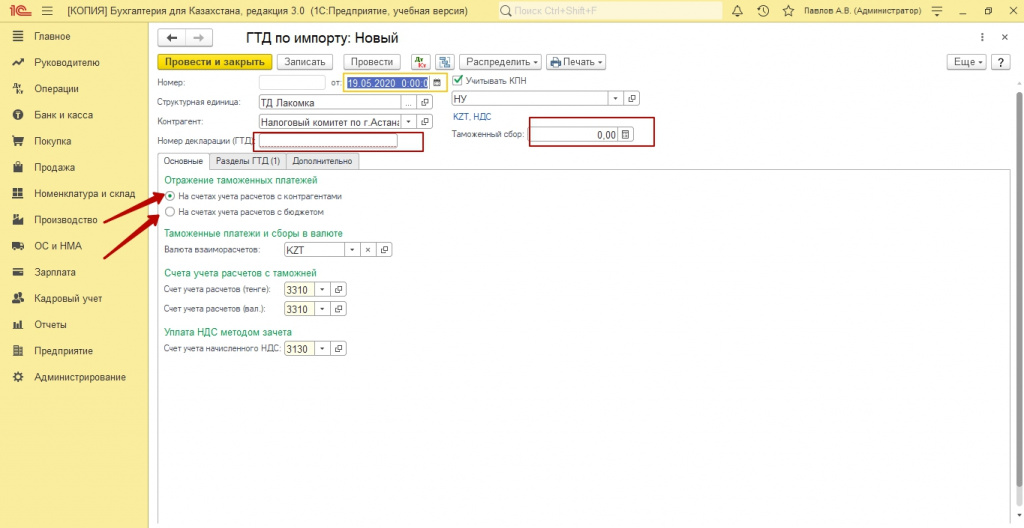Navigate forward with the right arrow button

pyautogui.click(x=199, y=38)
